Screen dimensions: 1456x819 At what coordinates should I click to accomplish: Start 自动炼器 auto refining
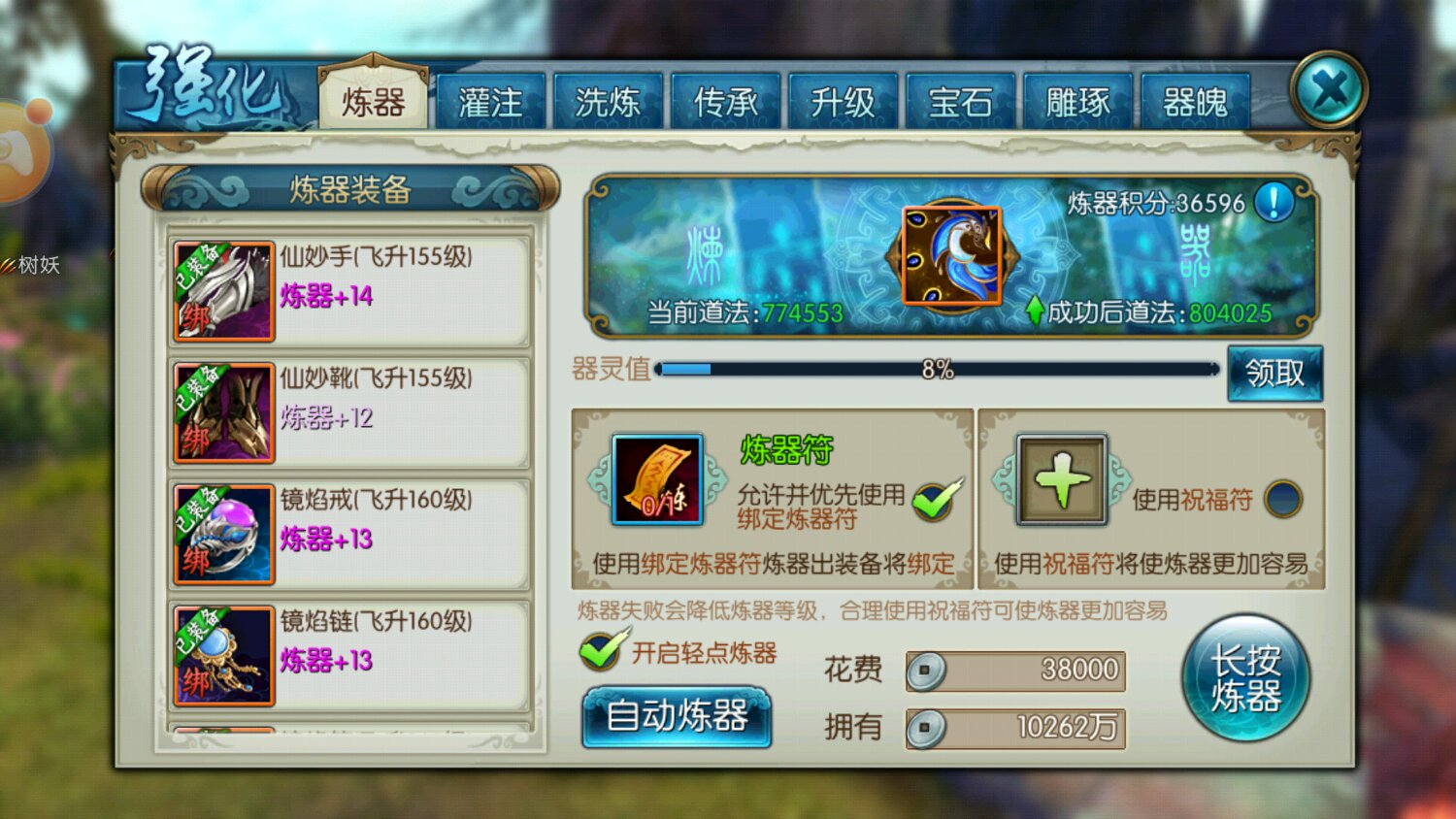[677, 717]
